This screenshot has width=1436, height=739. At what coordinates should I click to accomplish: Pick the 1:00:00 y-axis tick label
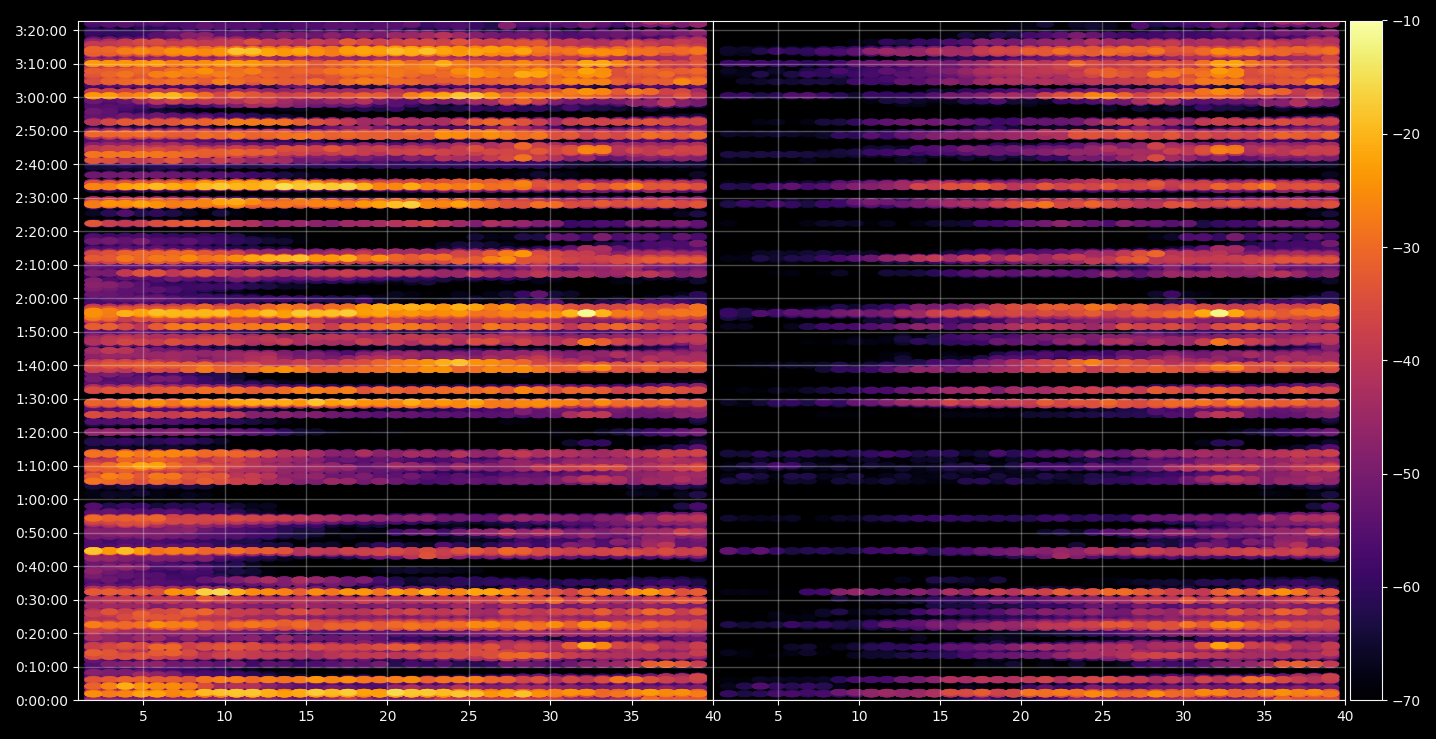(x=41, y=500)
